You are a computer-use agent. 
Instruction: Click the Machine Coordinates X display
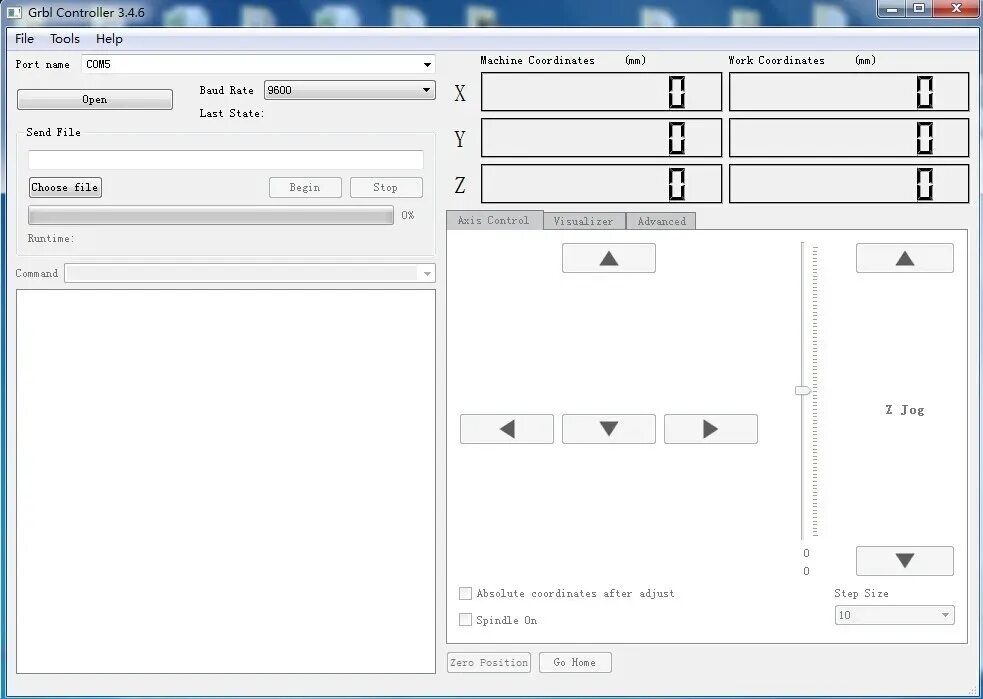point(601,92)
